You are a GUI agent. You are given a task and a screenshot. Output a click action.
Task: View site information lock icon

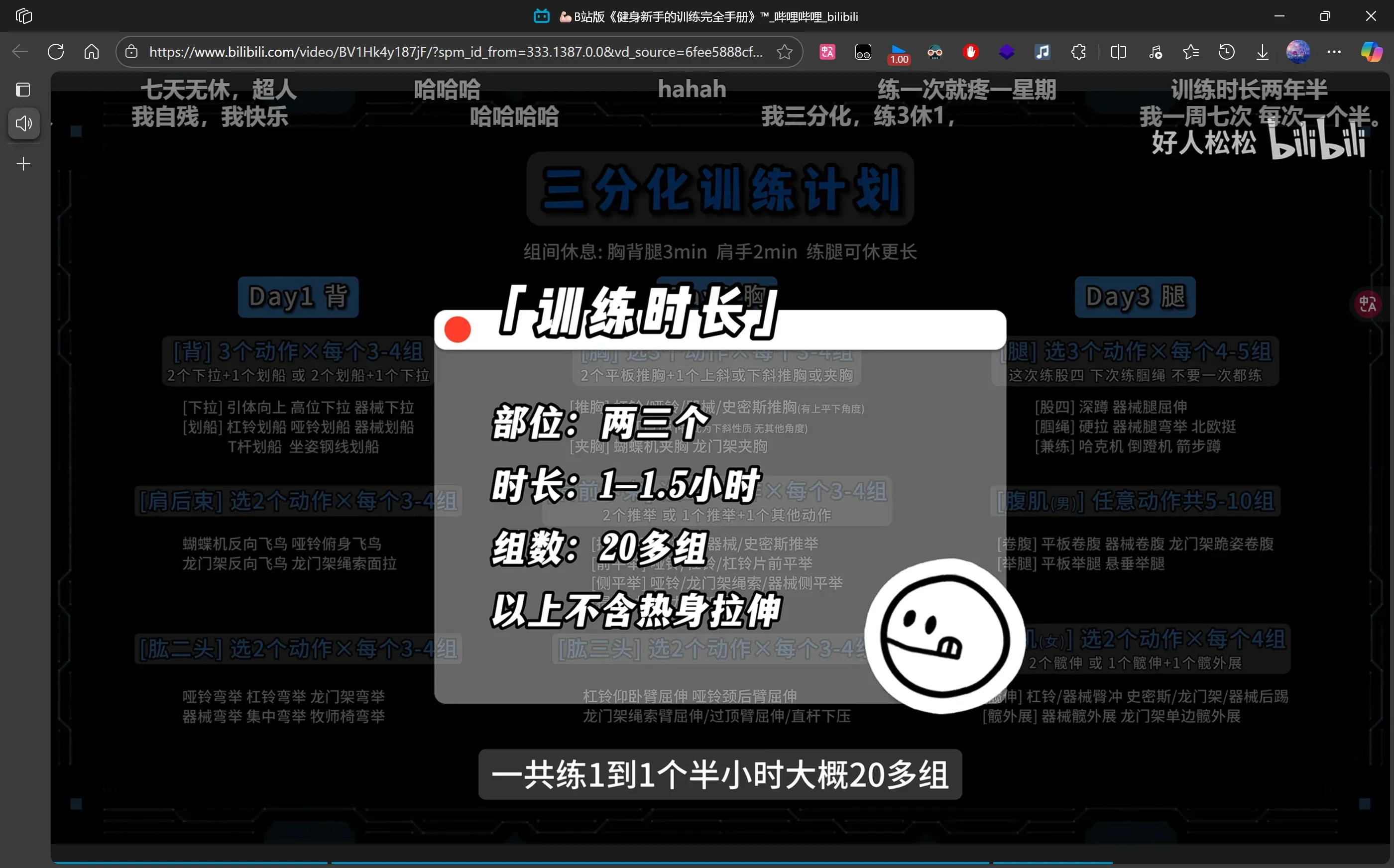coord(131,52)
